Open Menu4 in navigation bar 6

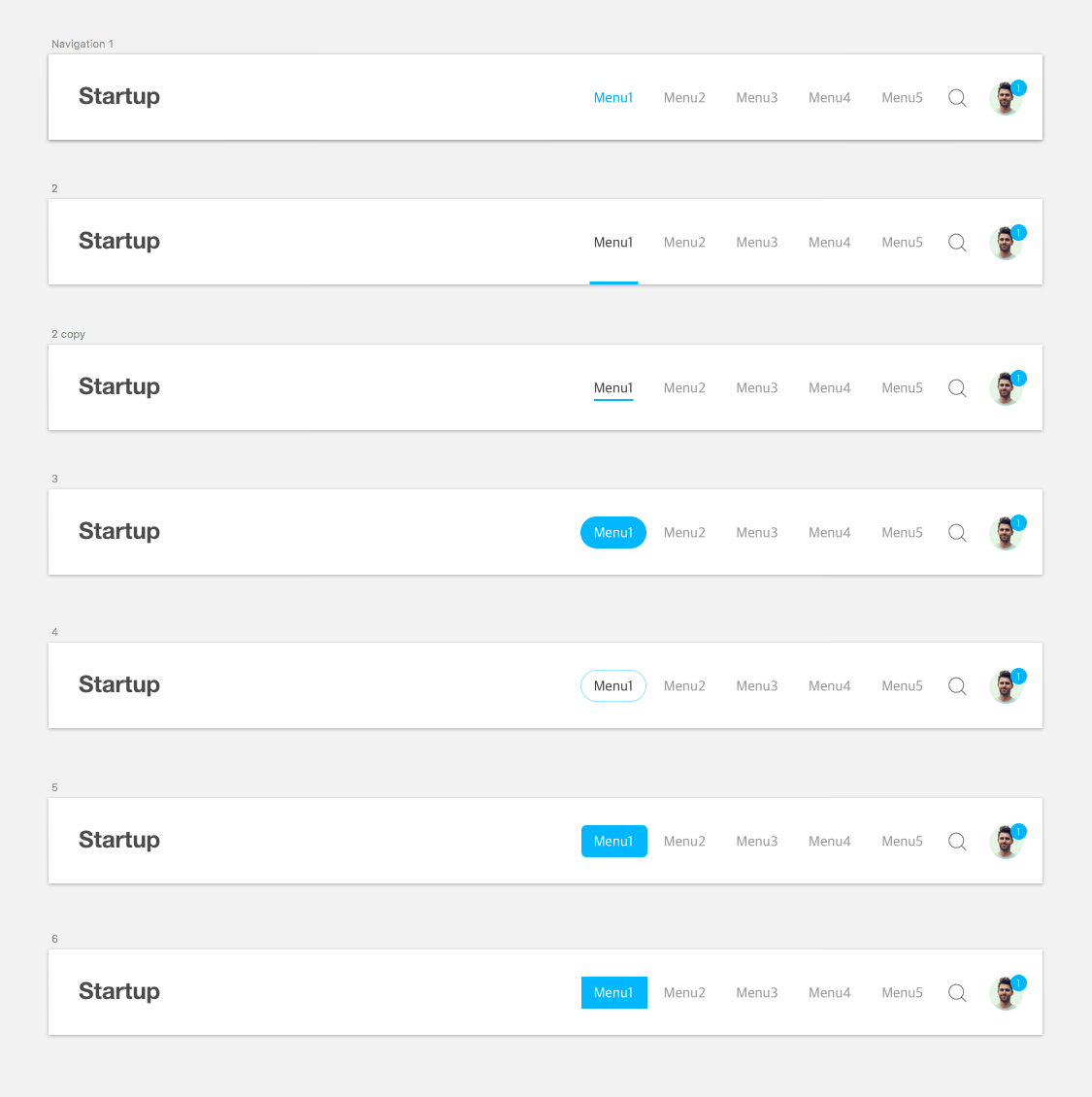[829, 993]
